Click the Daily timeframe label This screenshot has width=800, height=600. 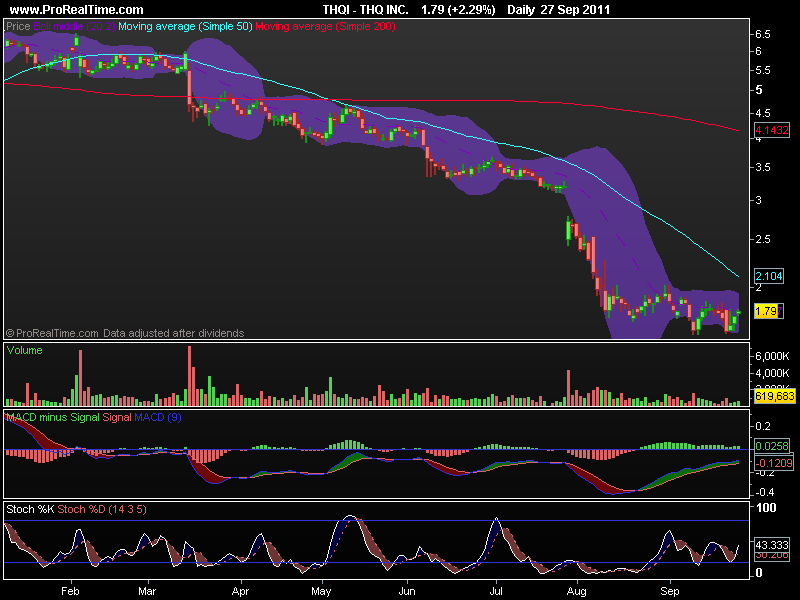[x=520, y=10]
